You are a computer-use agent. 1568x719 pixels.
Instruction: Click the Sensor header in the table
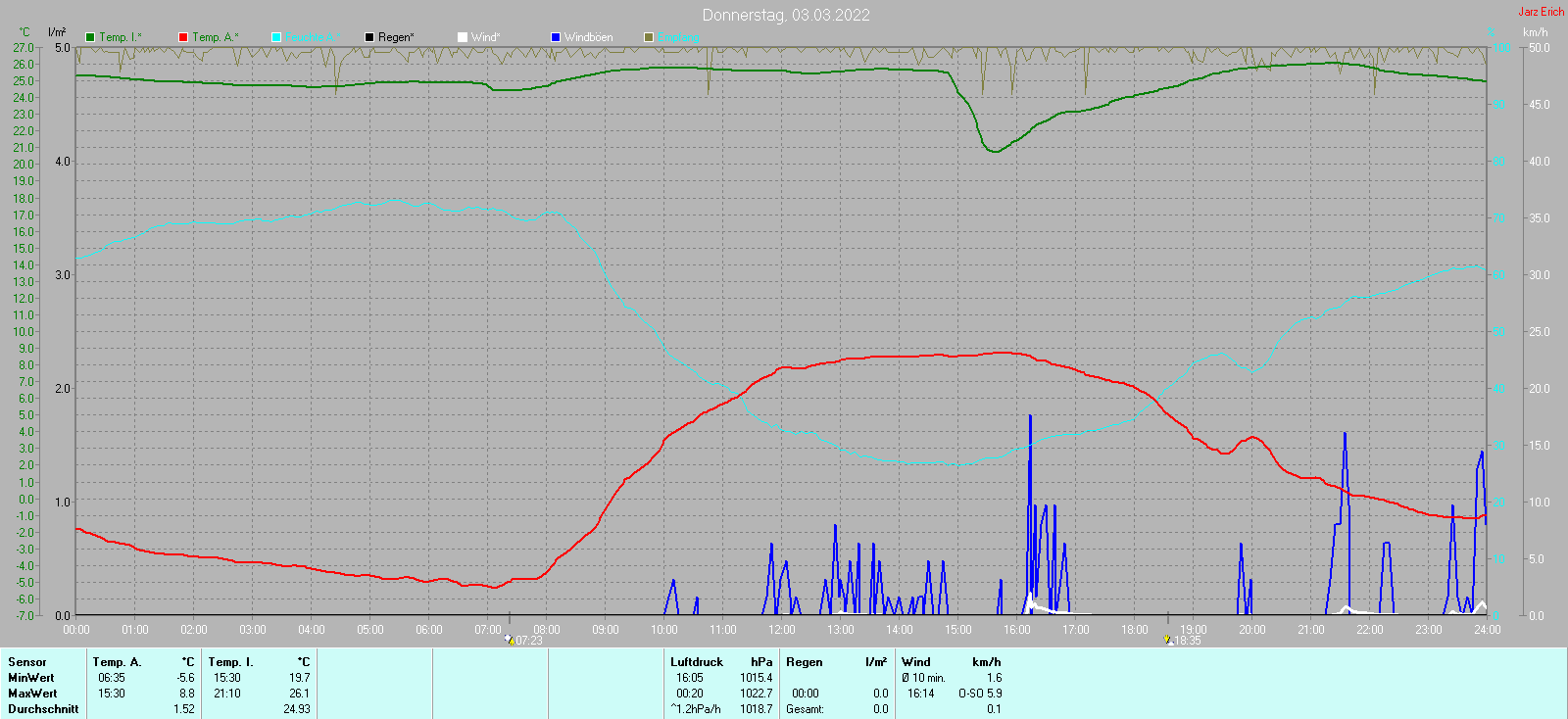(27, 662)
